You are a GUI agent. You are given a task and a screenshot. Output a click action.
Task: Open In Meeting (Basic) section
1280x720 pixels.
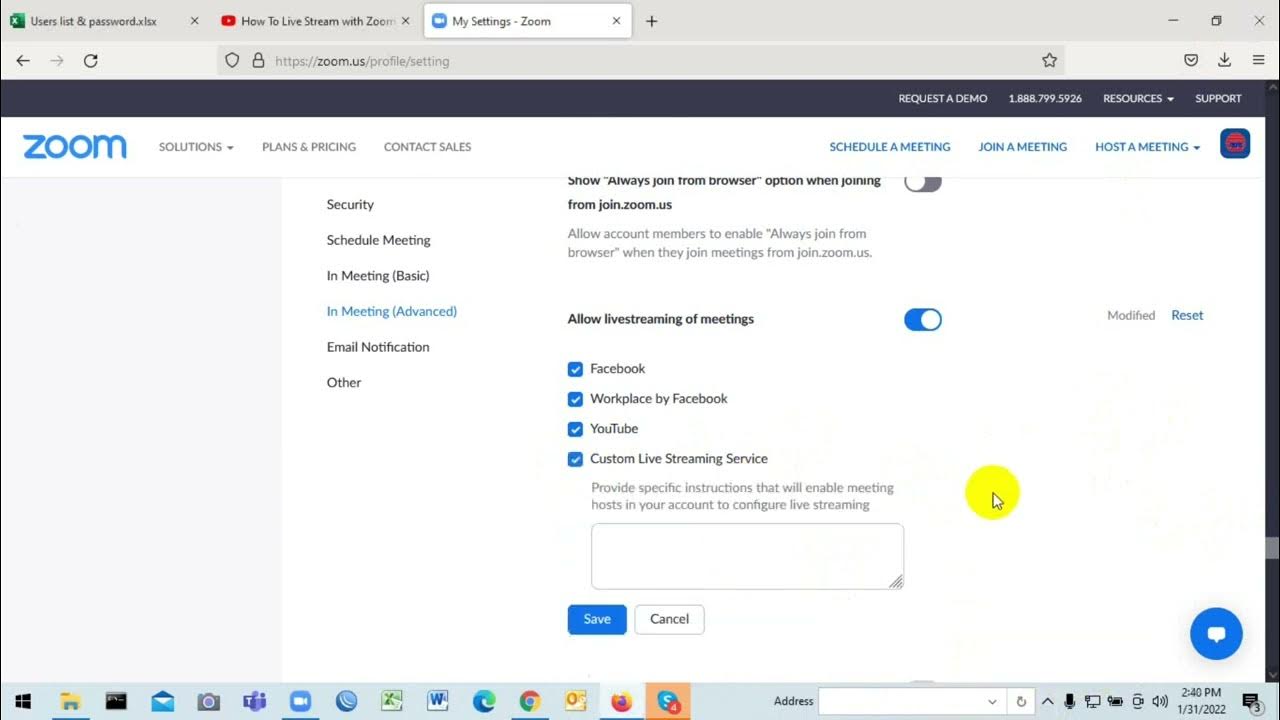coord(377,275)
